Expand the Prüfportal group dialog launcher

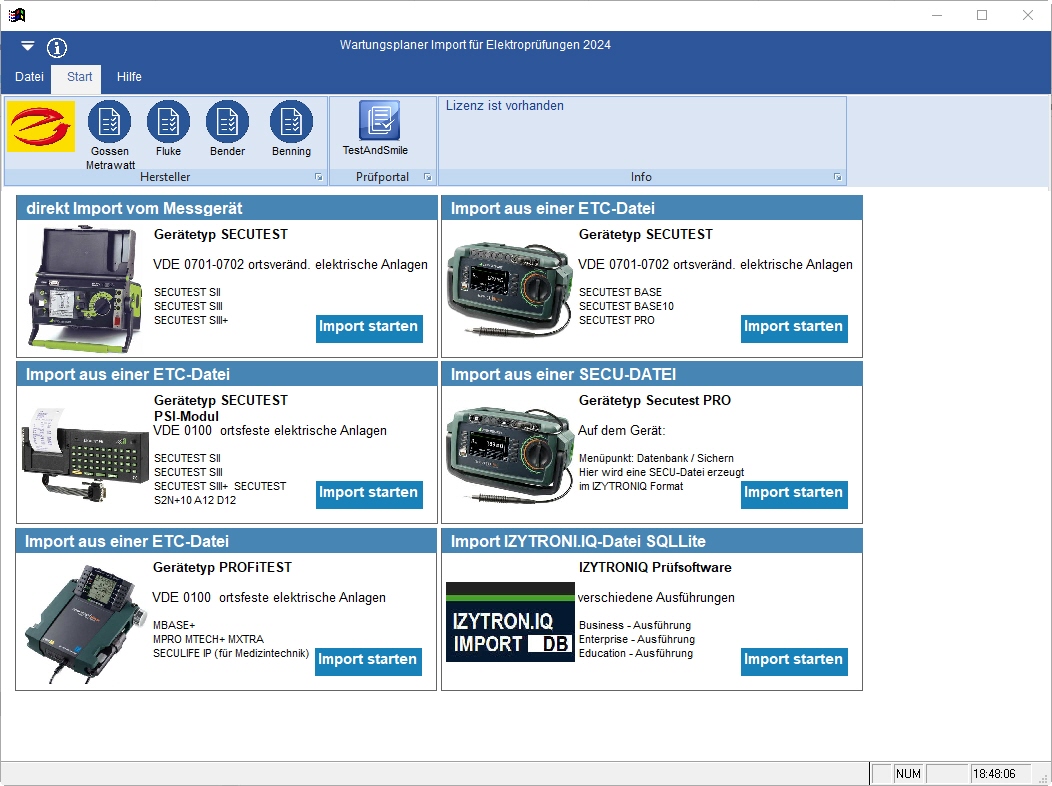427,177
